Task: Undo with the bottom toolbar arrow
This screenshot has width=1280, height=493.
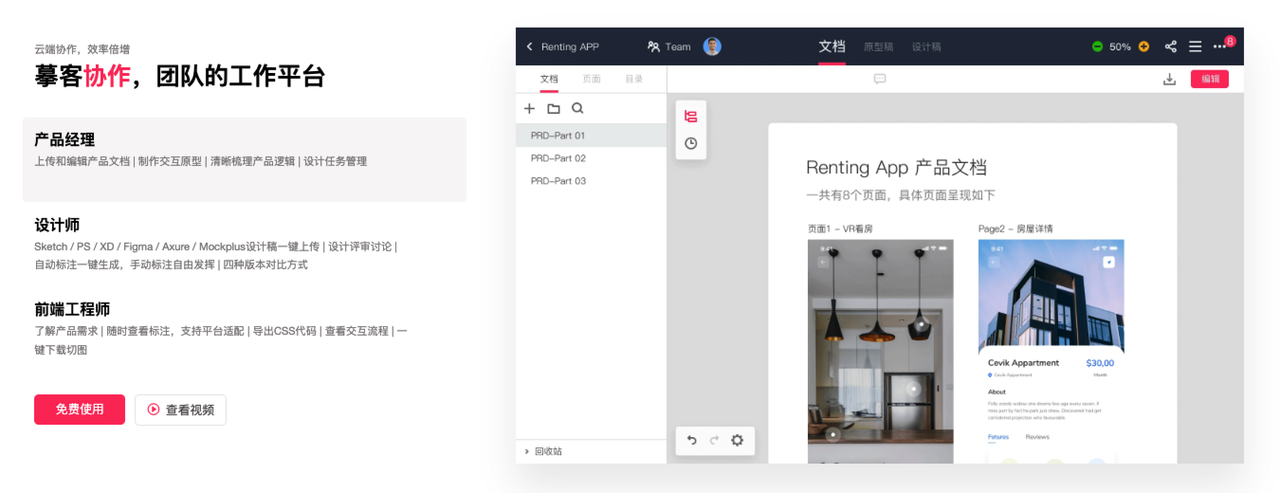Action: (691, 440)
